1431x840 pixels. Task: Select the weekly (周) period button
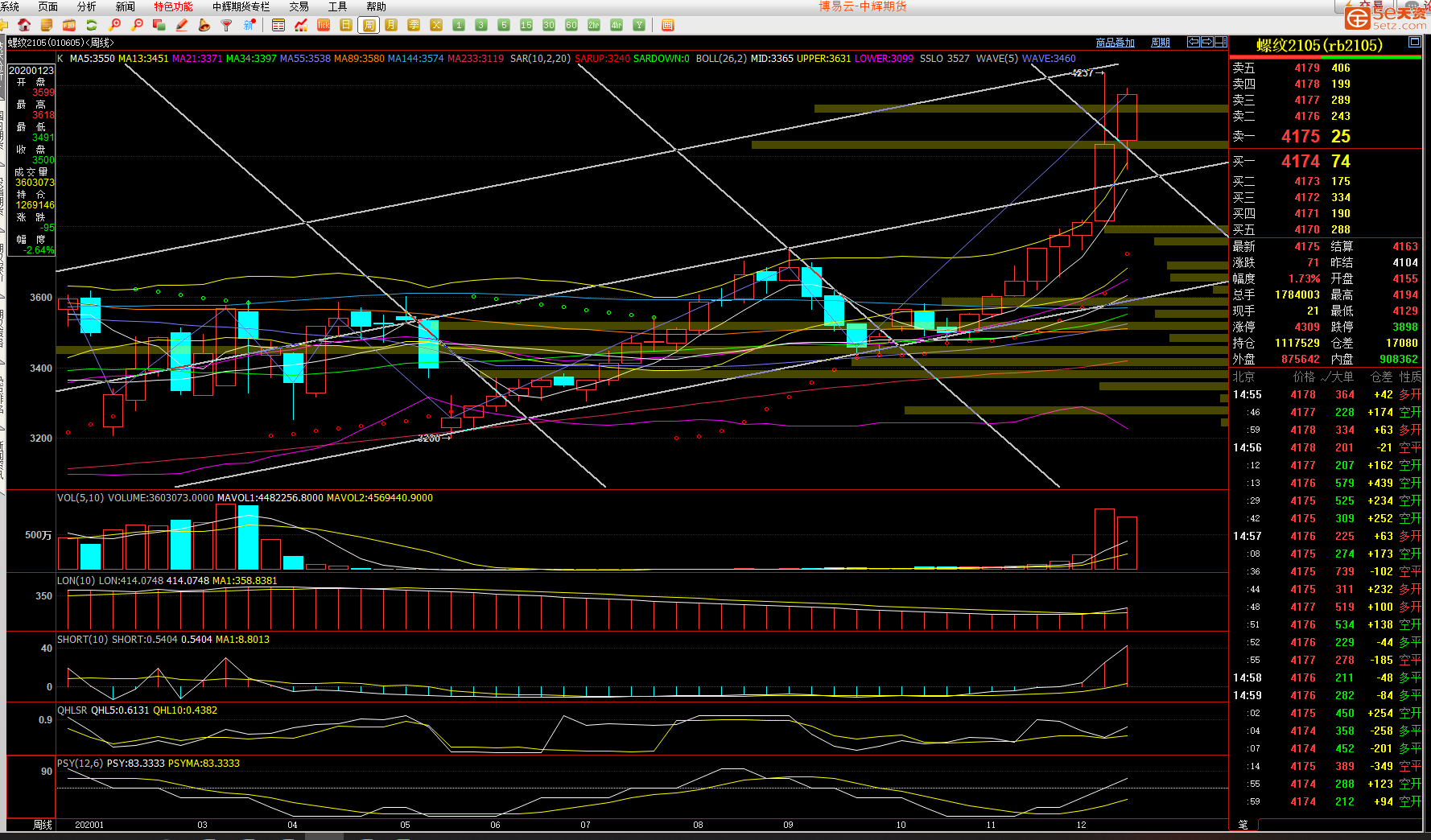(369, 25)
